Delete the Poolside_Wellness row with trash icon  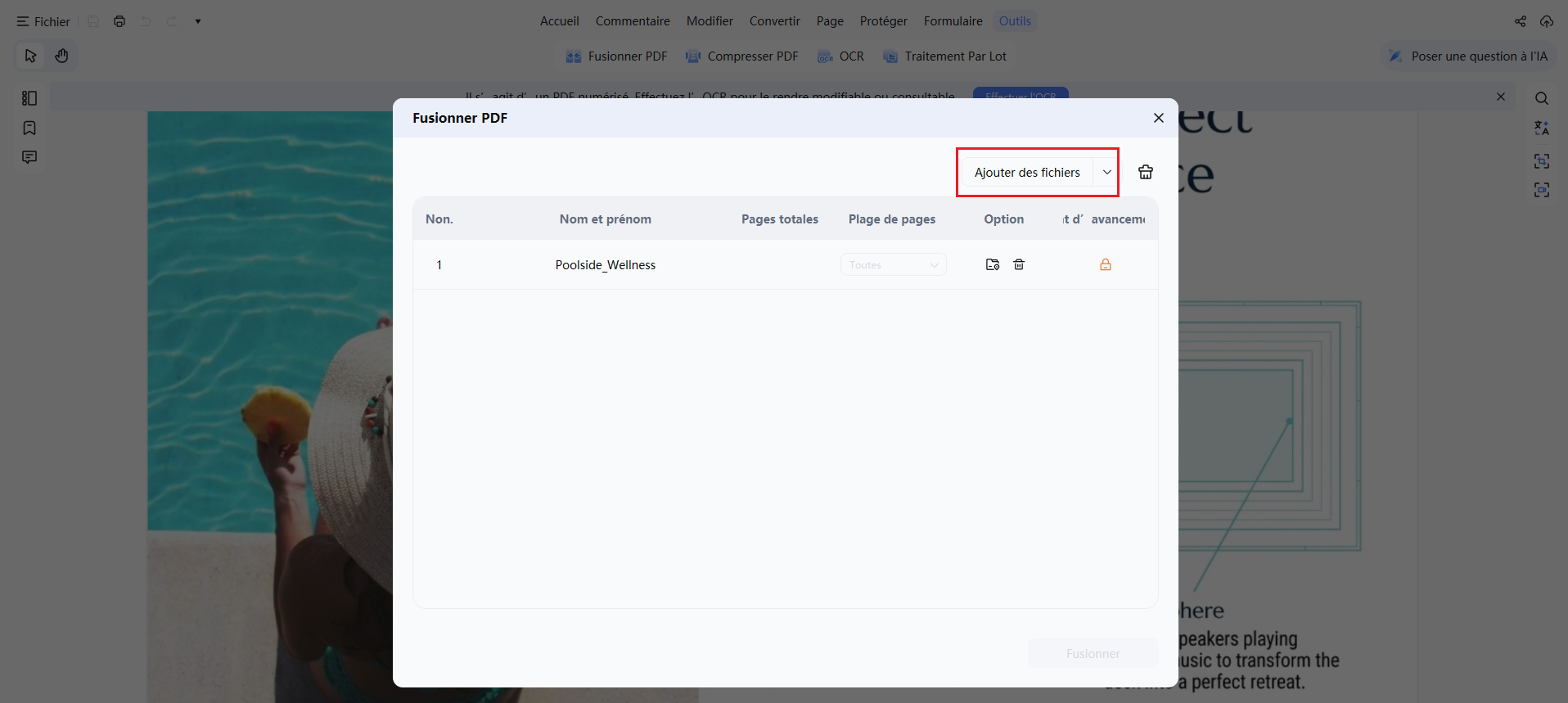coord(1019,264)
